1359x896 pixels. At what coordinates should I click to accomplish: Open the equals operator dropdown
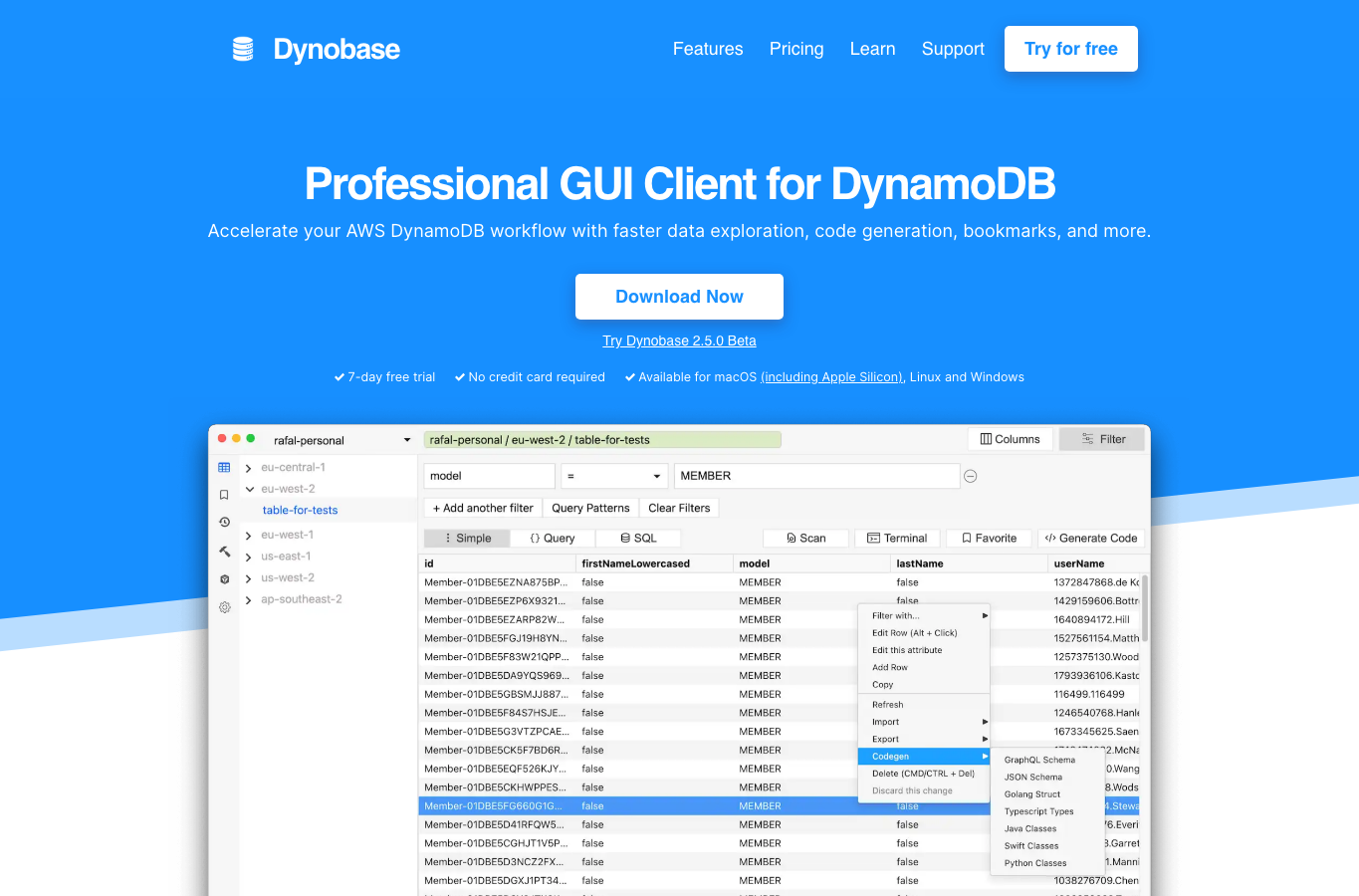tap(613, 476)
